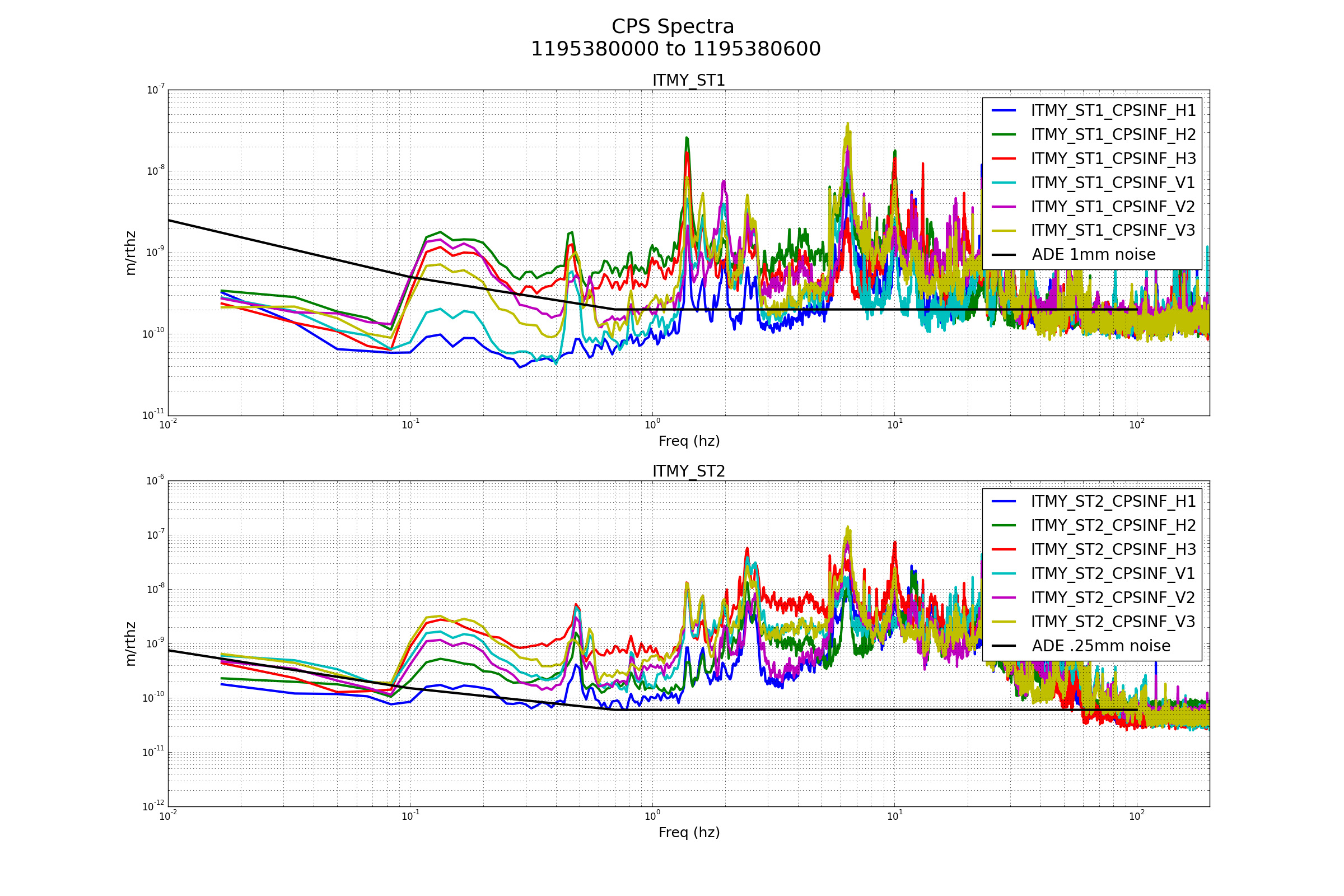Click the bottom plot's m/rthz axis label

(131, 644)
